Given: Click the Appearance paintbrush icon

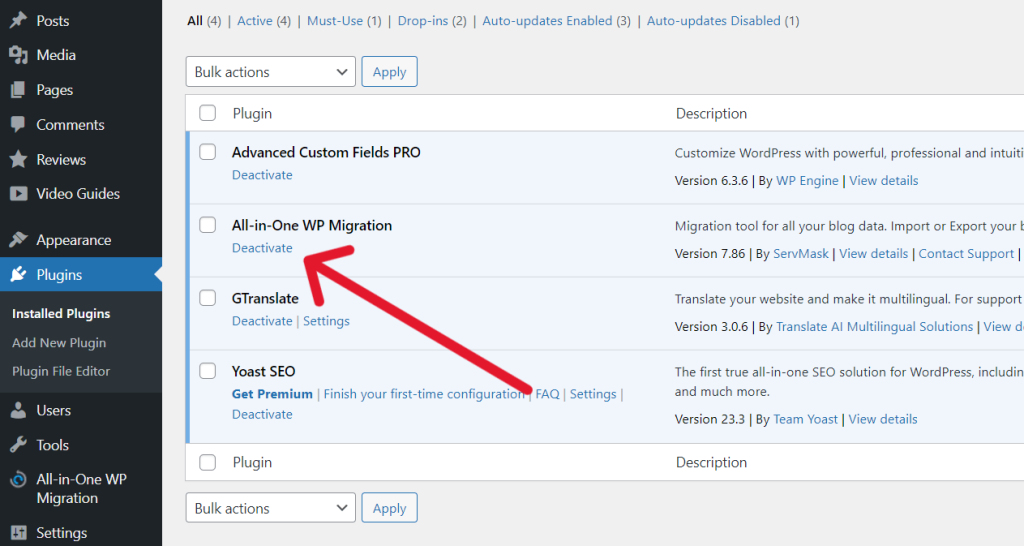Looking at the screenshot, I should tap(18, 240).
